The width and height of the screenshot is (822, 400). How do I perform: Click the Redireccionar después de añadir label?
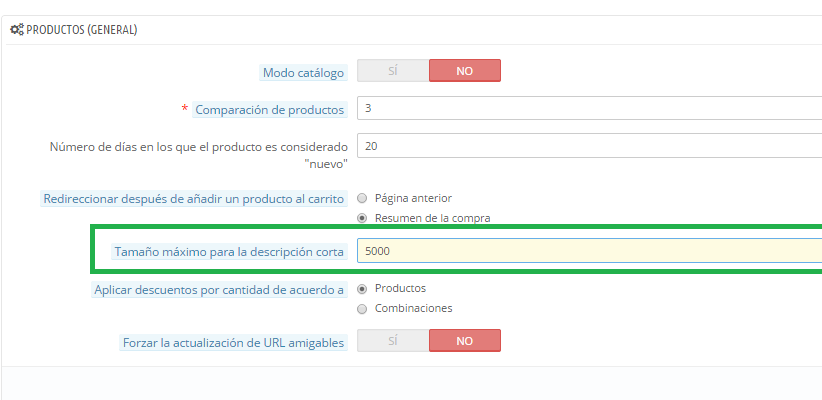(194, 198)
